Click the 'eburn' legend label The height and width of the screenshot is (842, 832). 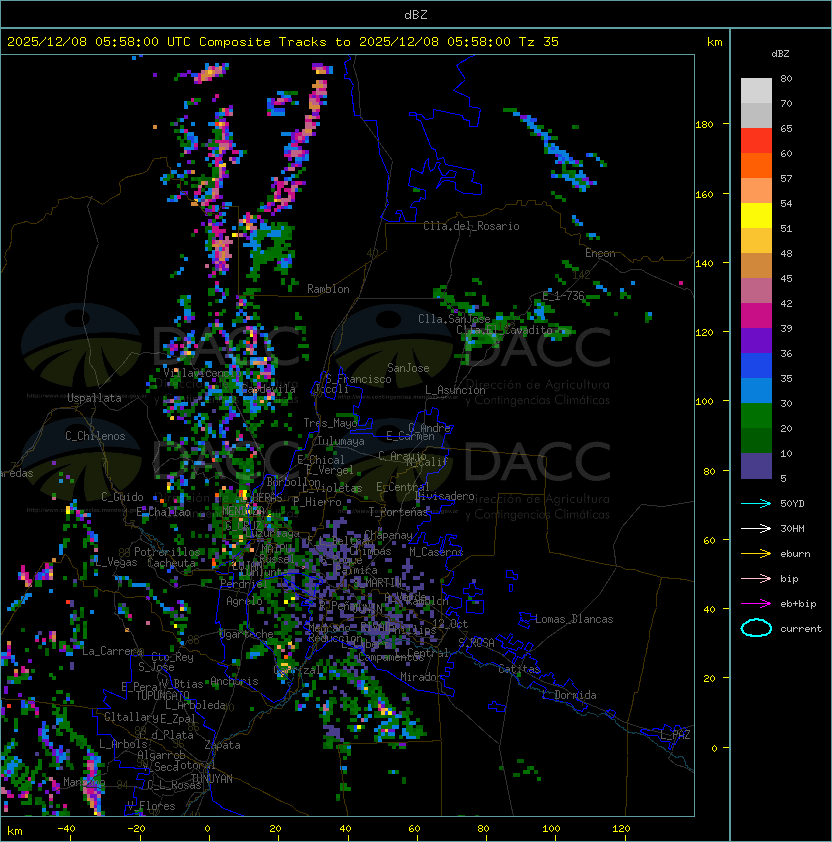795,554
